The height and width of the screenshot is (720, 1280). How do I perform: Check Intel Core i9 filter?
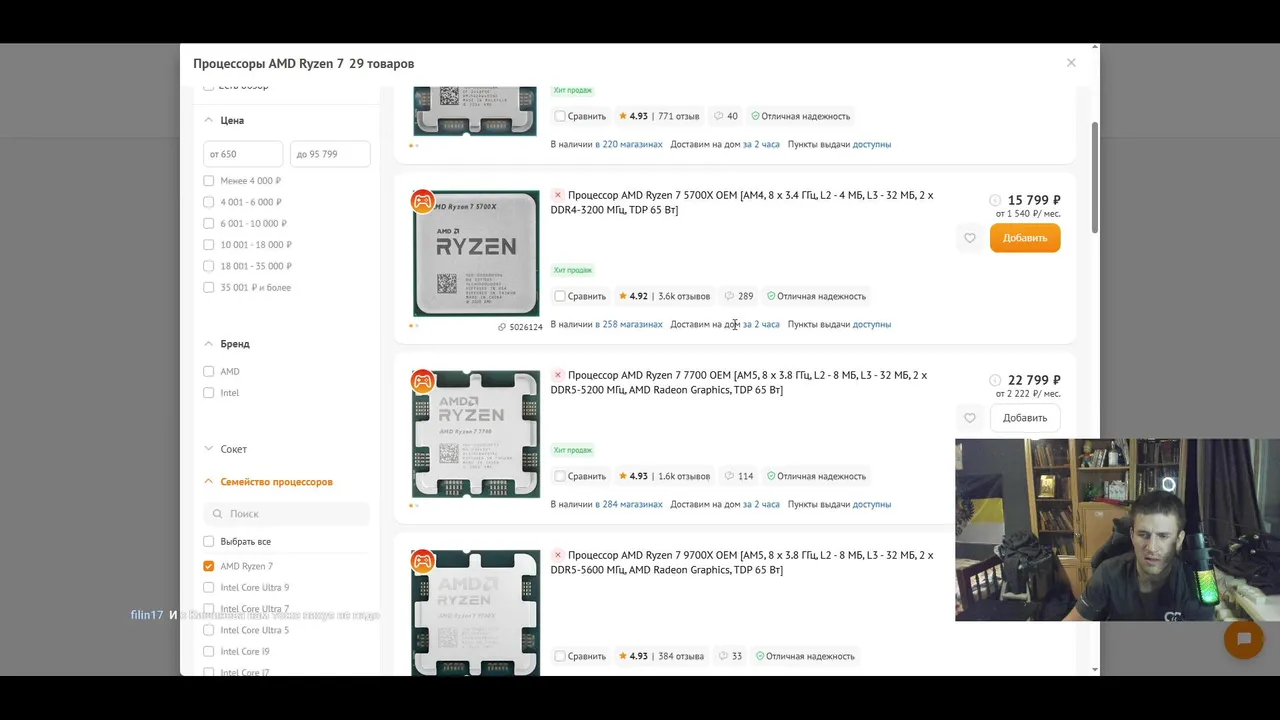coord(208,652)
